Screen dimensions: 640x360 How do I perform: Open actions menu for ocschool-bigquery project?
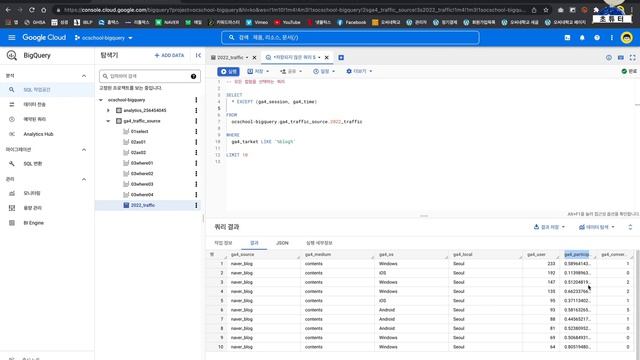196,100
